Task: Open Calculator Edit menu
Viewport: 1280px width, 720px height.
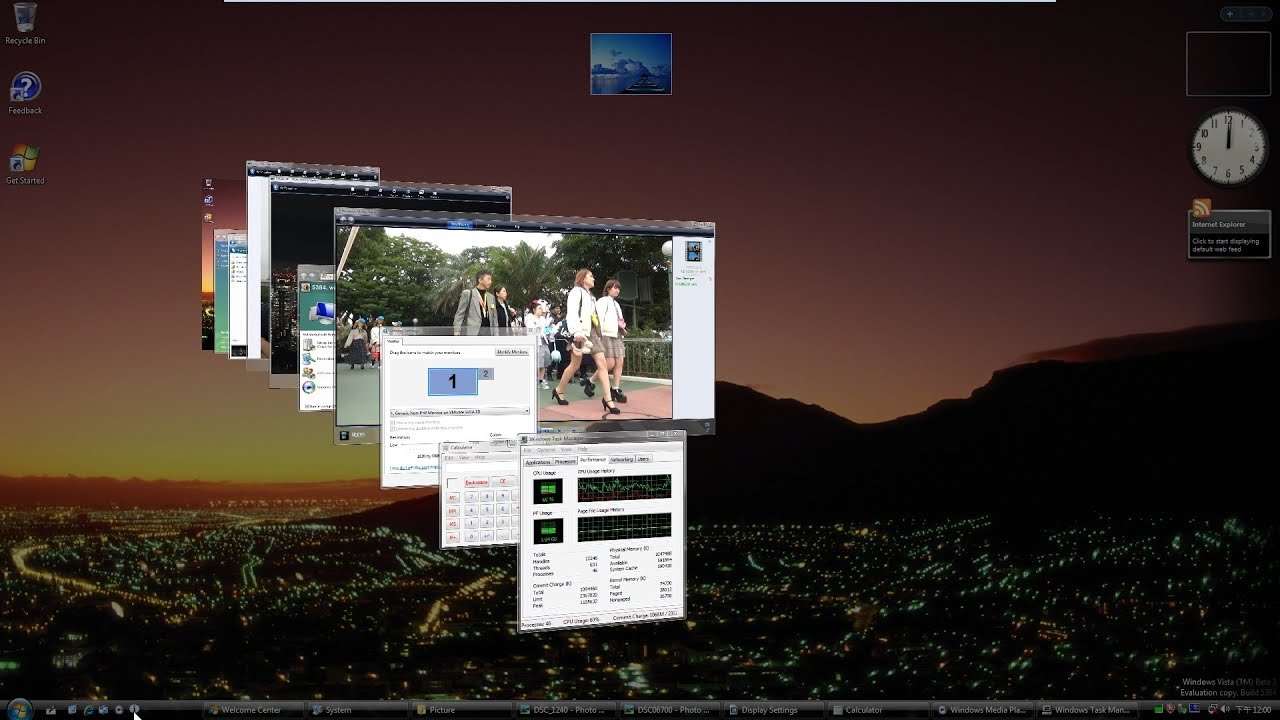Action: 449,458
